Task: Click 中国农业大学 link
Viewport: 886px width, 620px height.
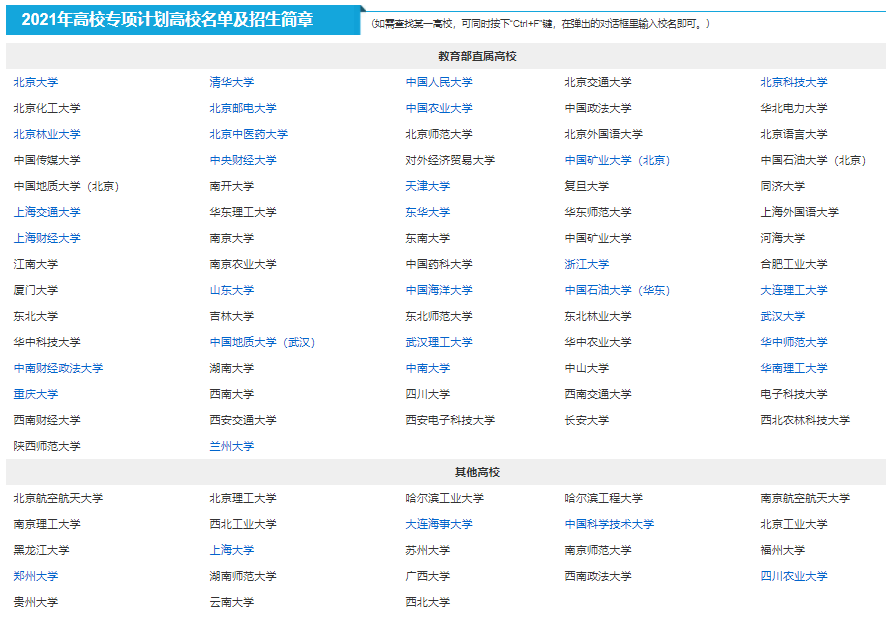Action: coord(439,108)
